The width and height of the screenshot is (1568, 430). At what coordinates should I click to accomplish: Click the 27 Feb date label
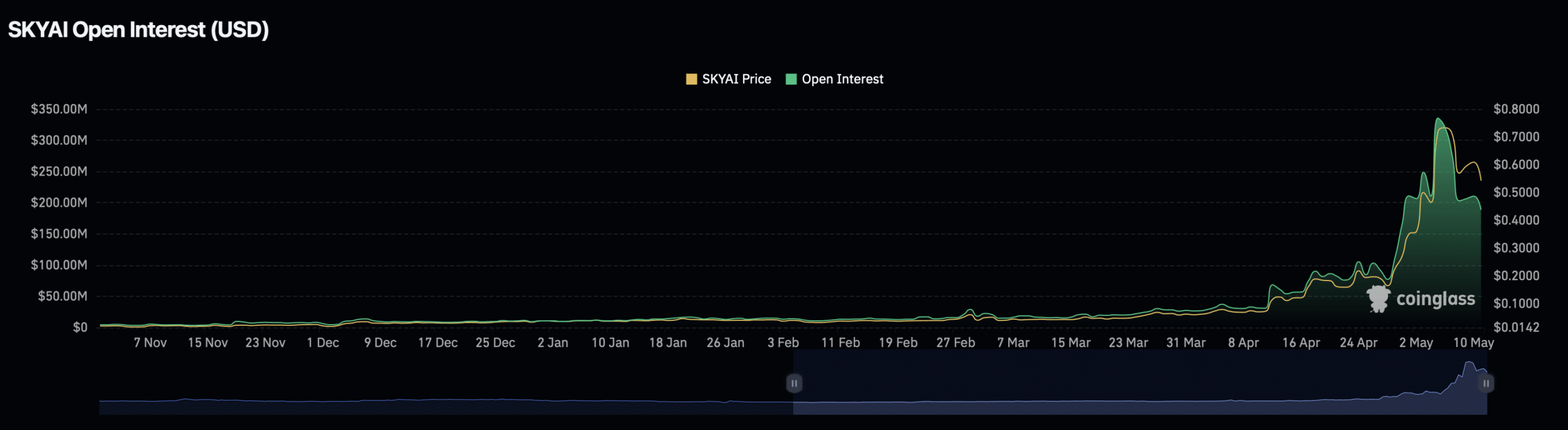click(956, 343)
